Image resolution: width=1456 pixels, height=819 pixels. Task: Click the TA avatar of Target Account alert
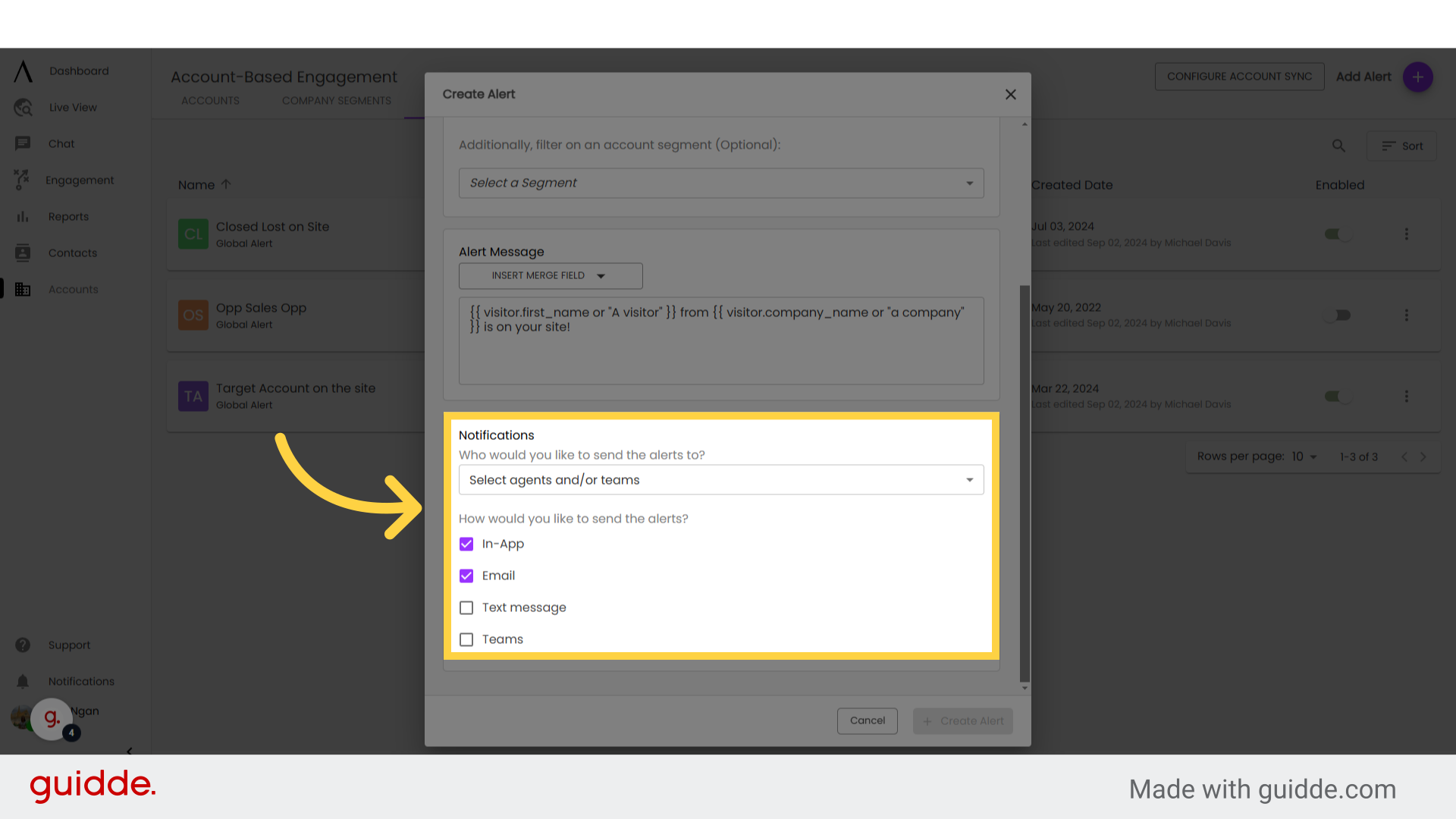[193, 396]
